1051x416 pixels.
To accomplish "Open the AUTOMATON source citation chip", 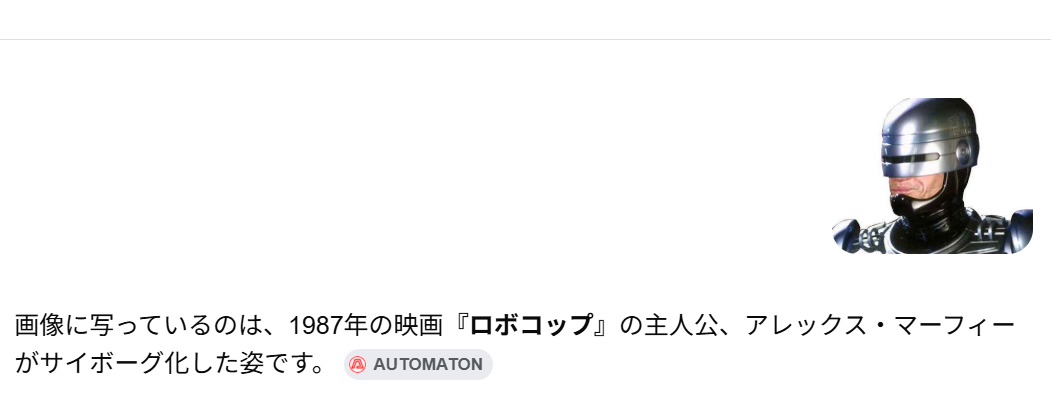I will point(418,365).
